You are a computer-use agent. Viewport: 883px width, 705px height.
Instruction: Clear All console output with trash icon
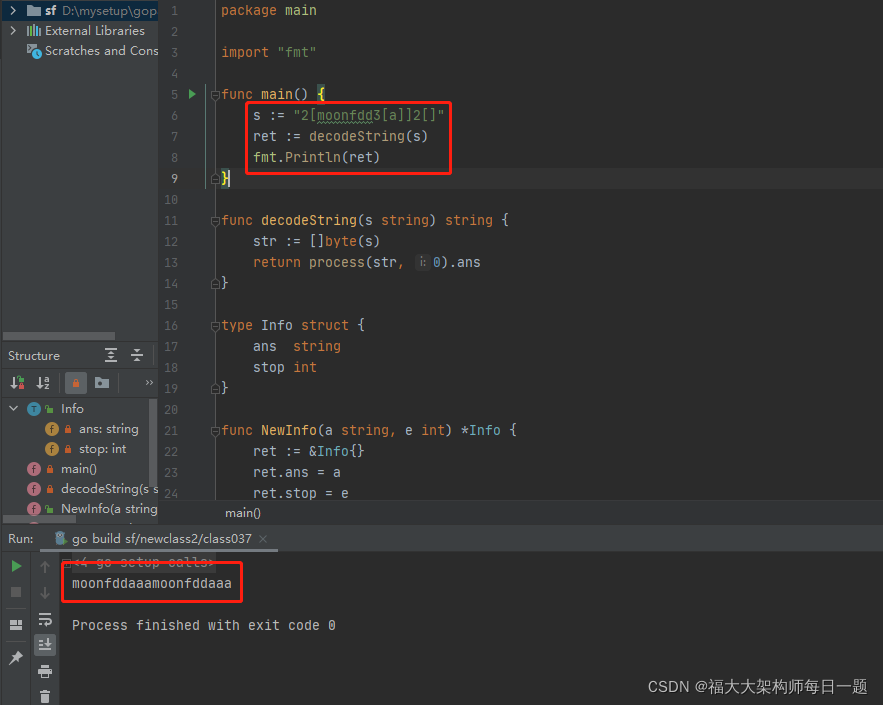click(x=45, y=697)
